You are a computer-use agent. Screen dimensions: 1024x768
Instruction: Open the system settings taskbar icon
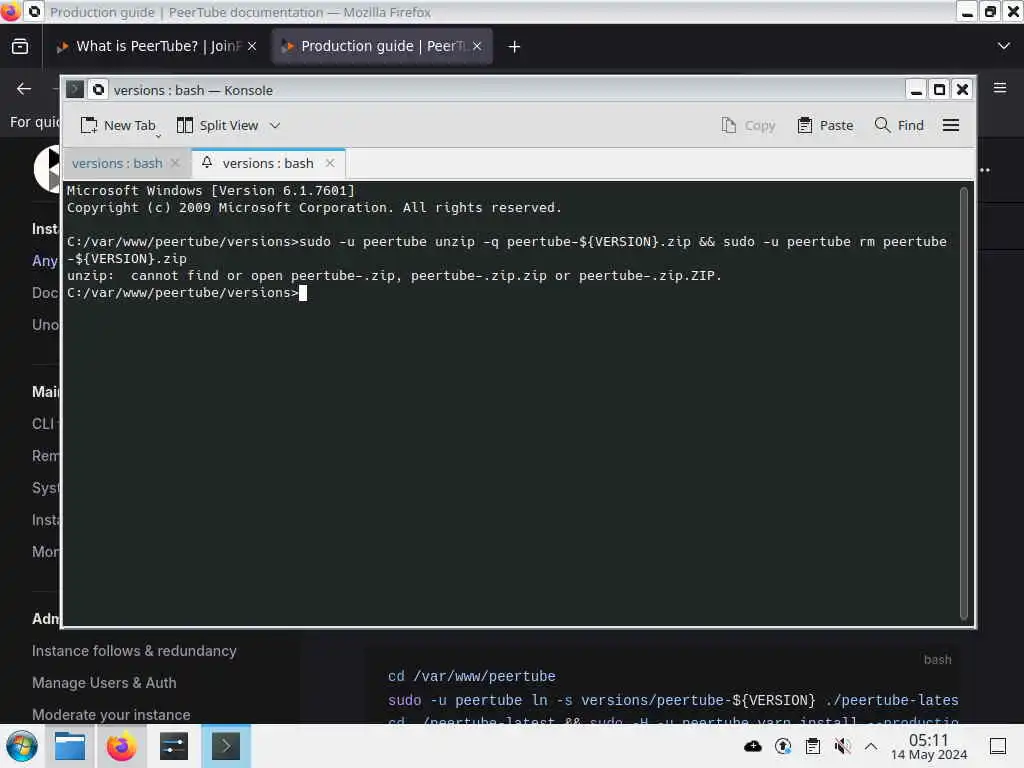[174, 746]
